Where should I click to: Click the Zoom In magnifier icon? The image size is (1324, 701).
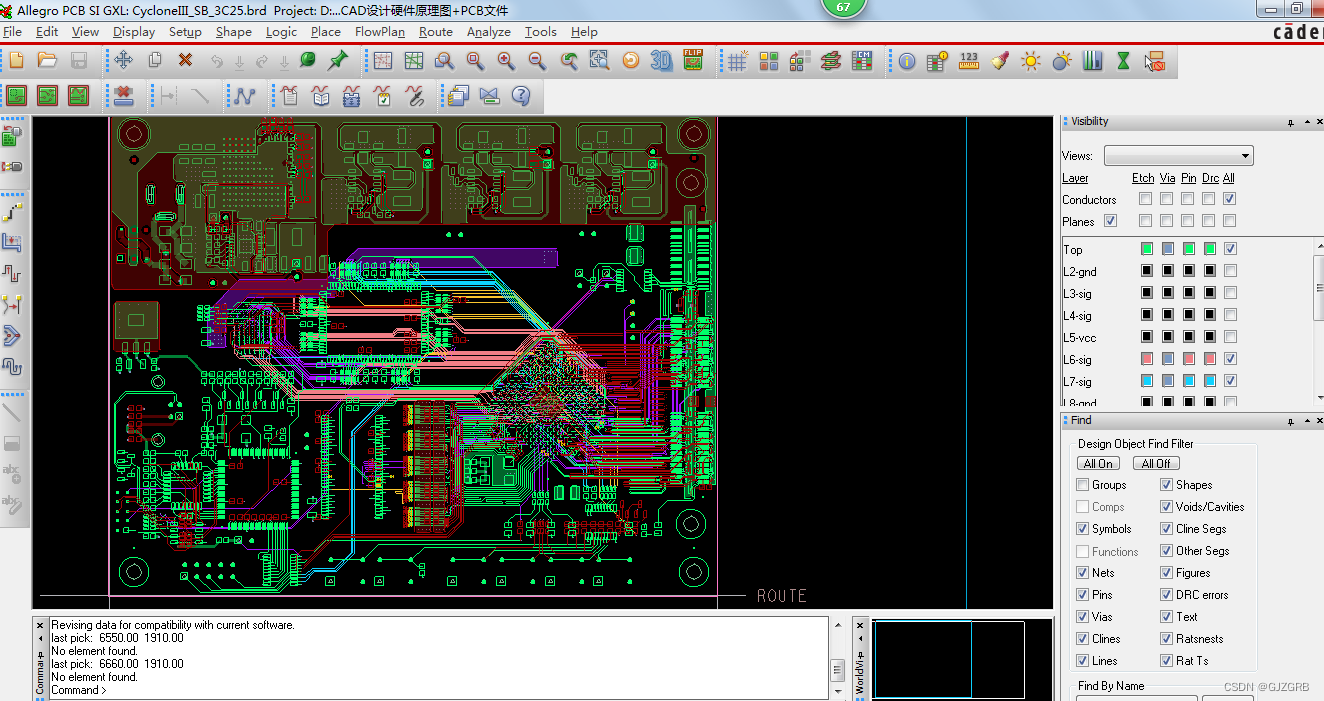(507, 60)
